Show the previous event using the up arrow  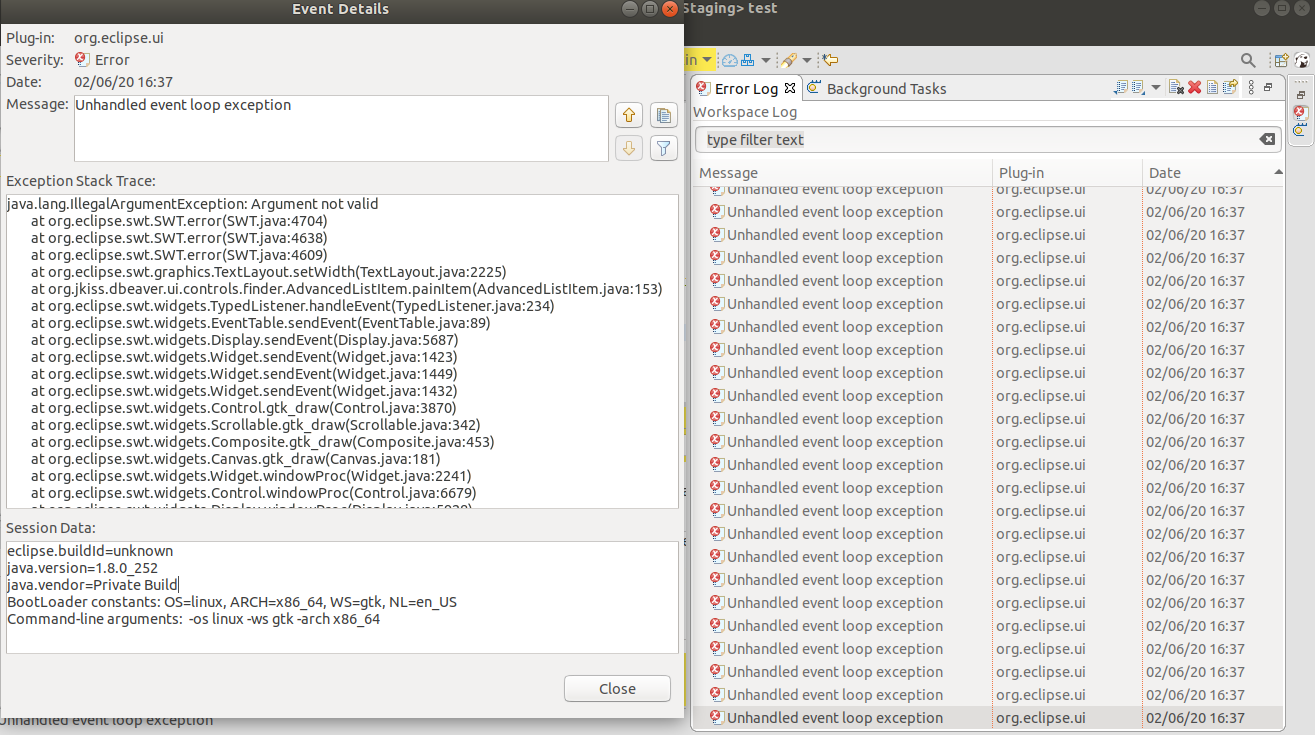pos(629,115)
